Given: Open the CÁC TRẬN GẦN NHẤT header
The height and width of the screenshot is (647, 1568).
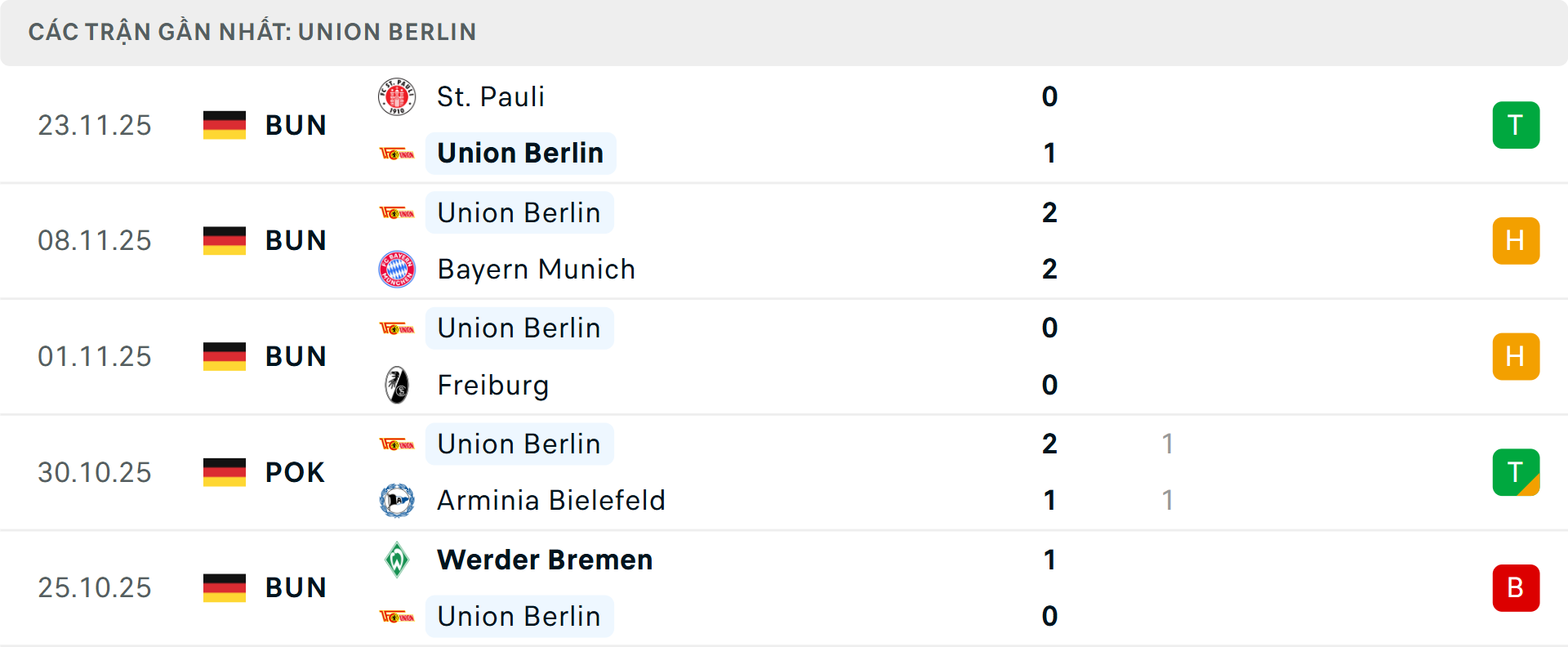Looking at the screenshot, I should (x=252, y=32).
